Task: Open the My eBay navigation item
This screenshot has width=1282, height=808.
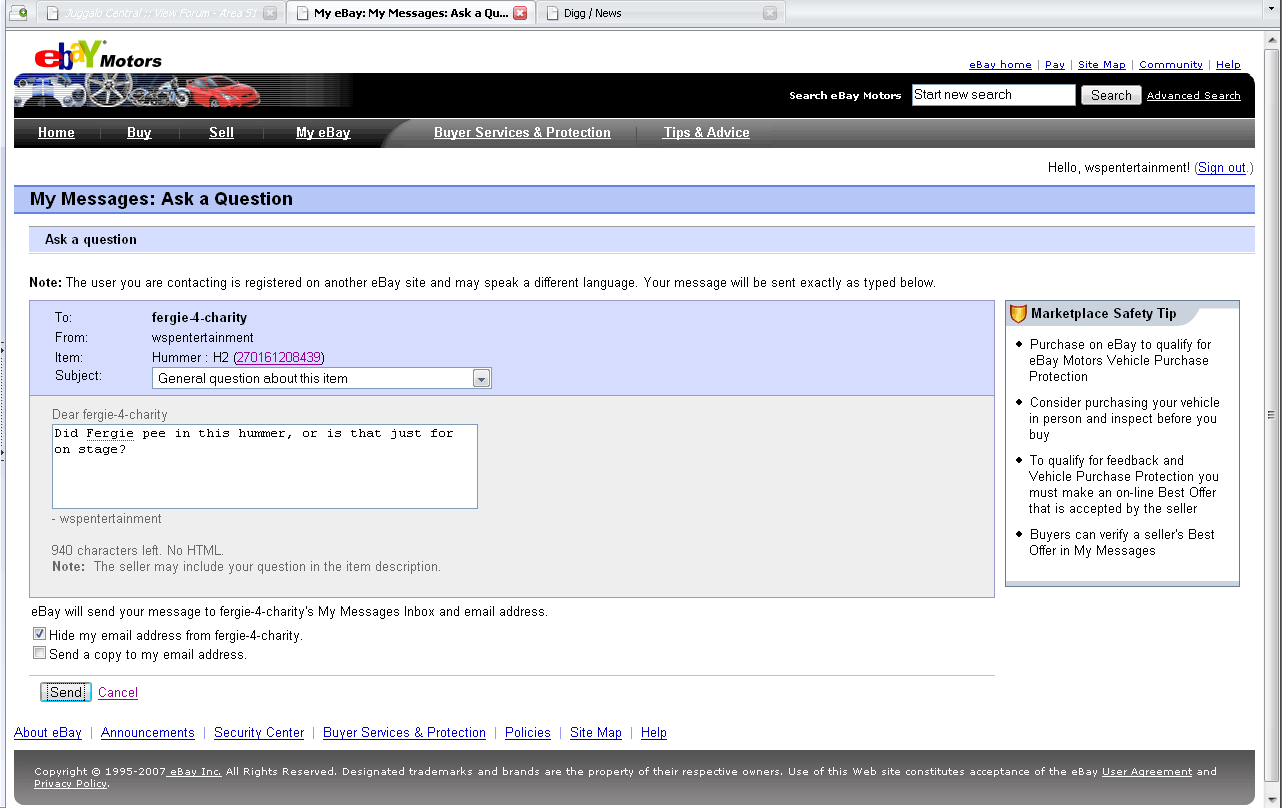Action: (x=323, y=133)
